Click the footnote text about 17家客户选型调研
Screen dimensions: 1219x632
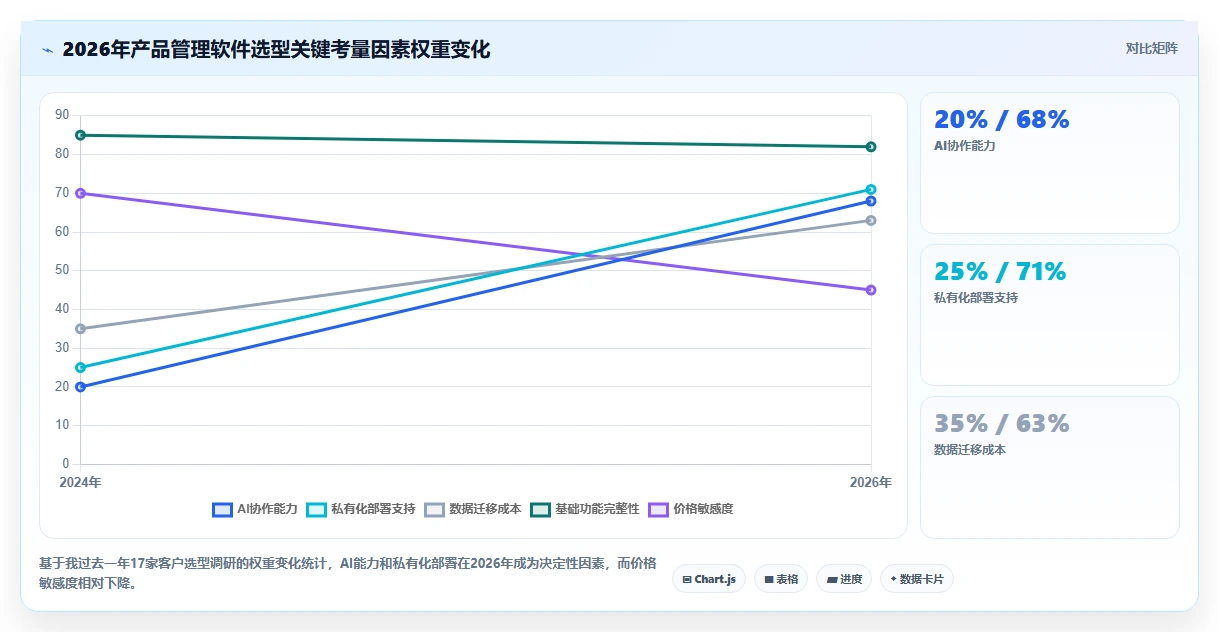348,573
